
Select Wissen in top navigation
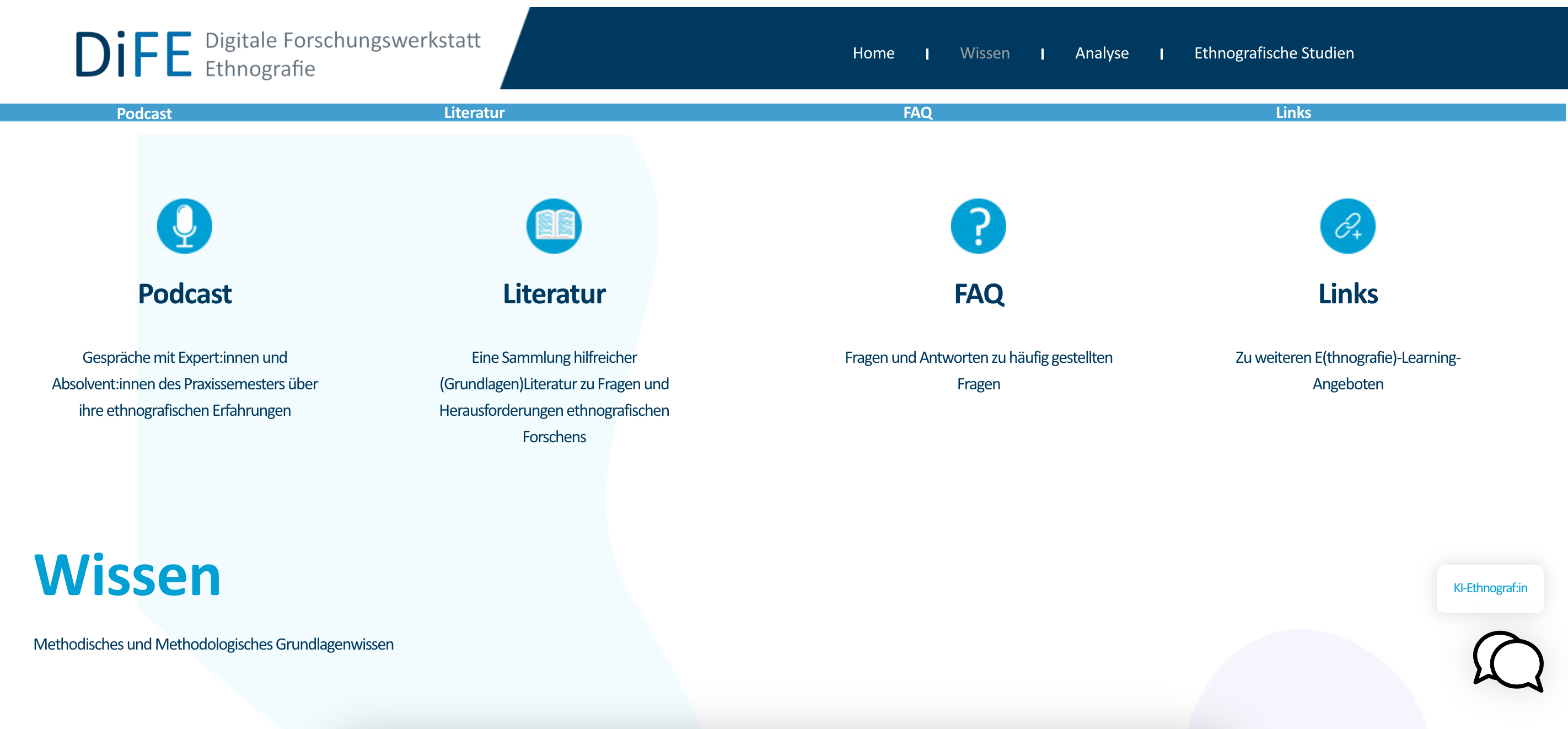coord(985,53)
